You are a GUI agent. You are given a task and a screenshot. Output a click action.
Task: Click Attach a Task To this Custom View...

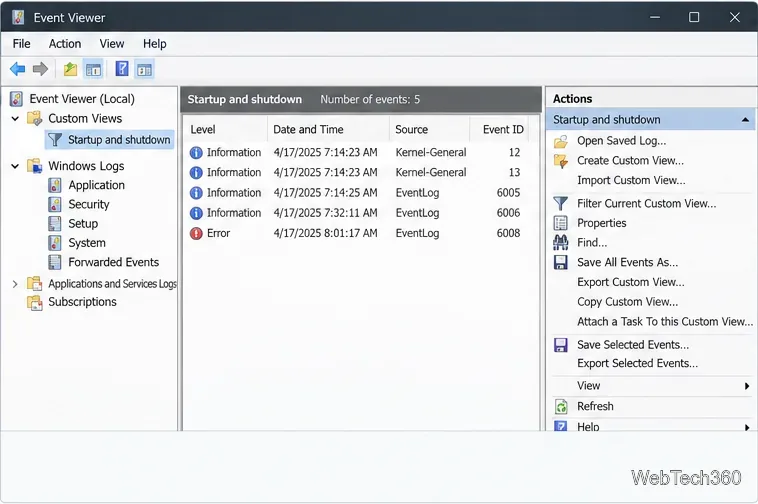(x=665, y=322)
